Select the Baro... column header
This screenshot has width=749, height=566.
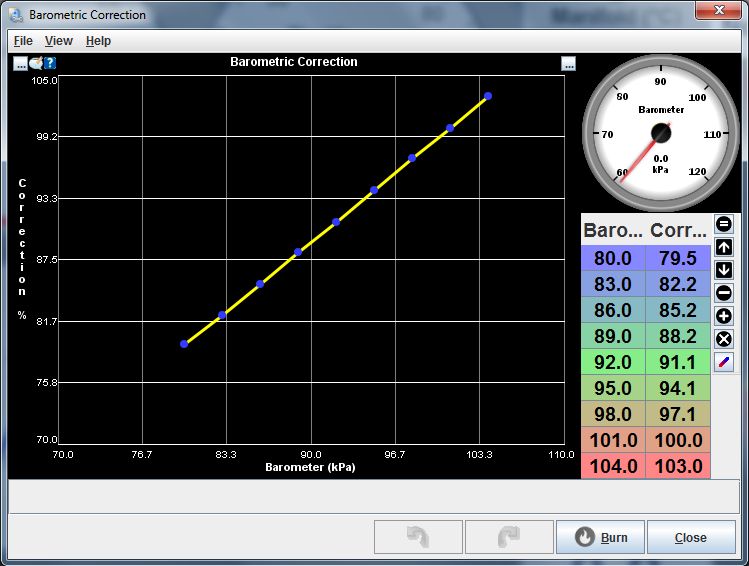pos(613,230)
